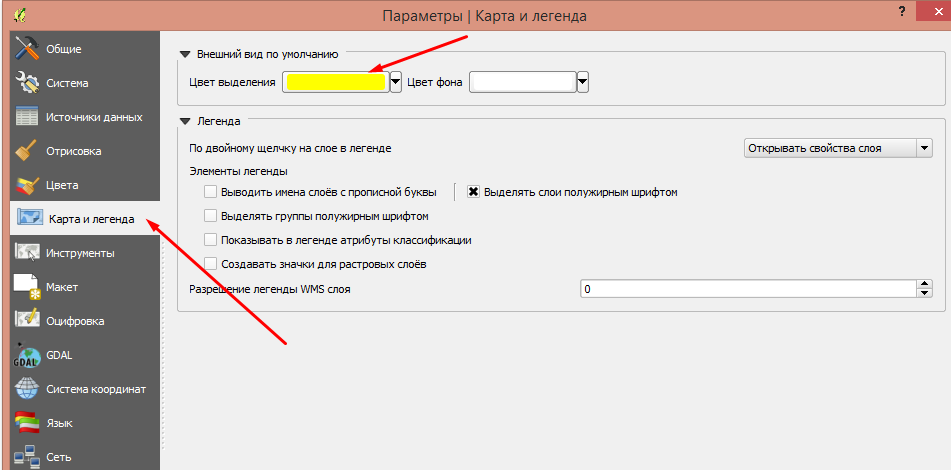
Task: Click Разрешение легенды WMS слоя value field
Action: (x=747, y=289)
